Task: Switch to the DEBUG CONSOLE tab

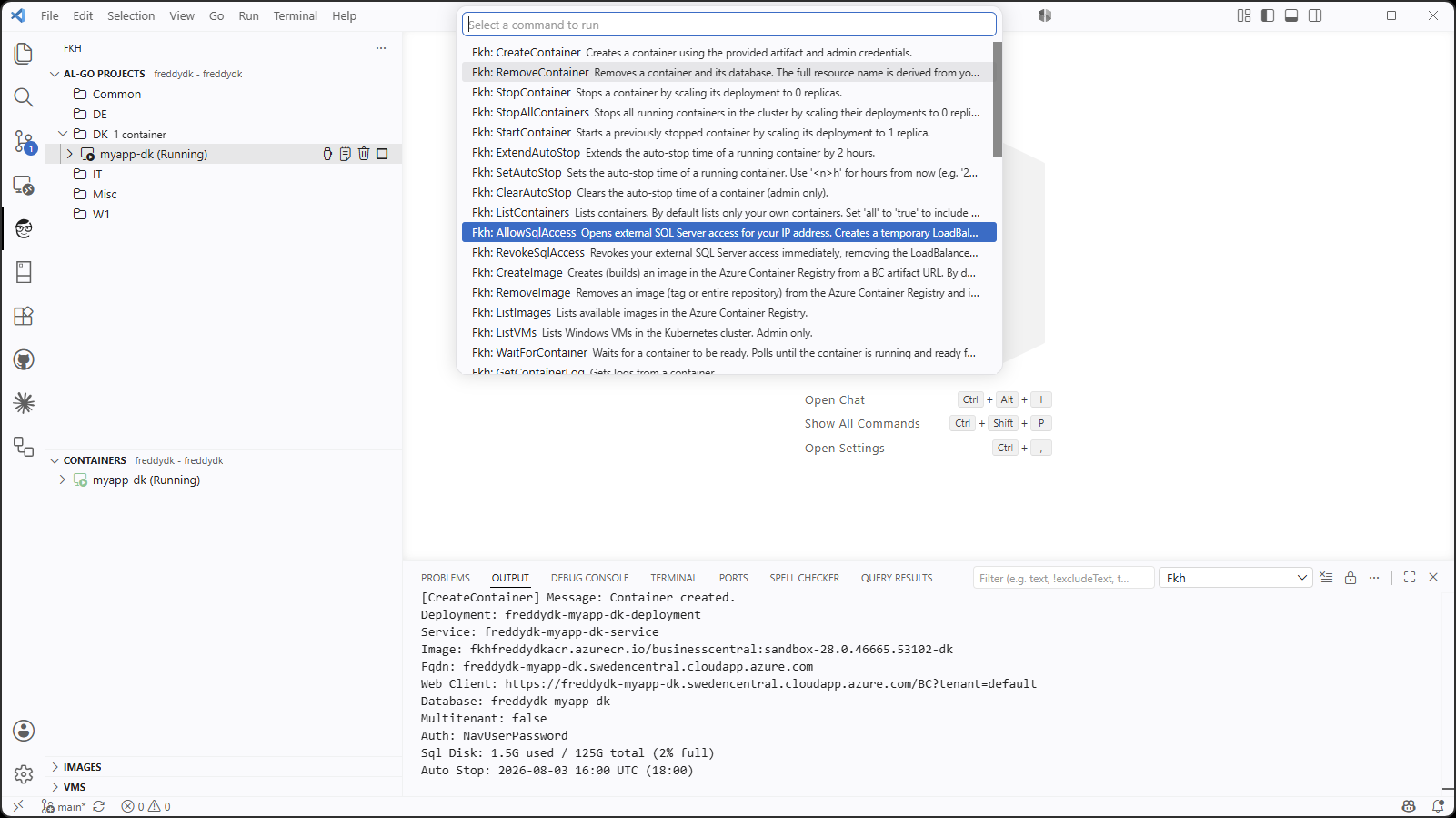Action: 589,578
